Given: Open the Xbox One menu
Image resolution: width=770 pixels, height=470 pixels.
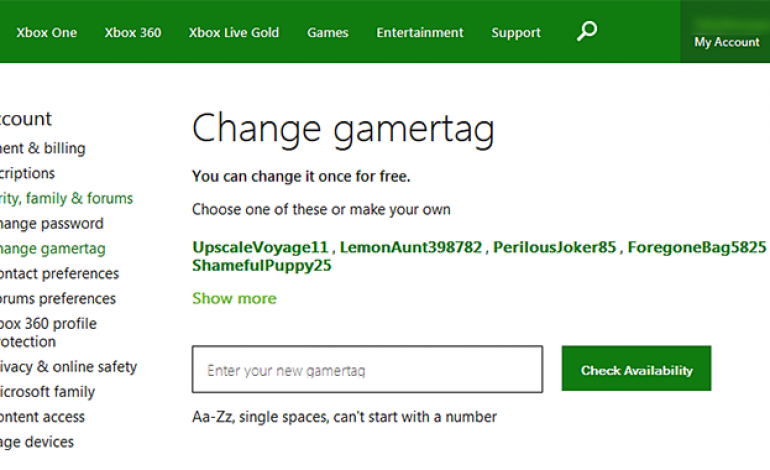Looking at the screenshot, I should (46, 32).
